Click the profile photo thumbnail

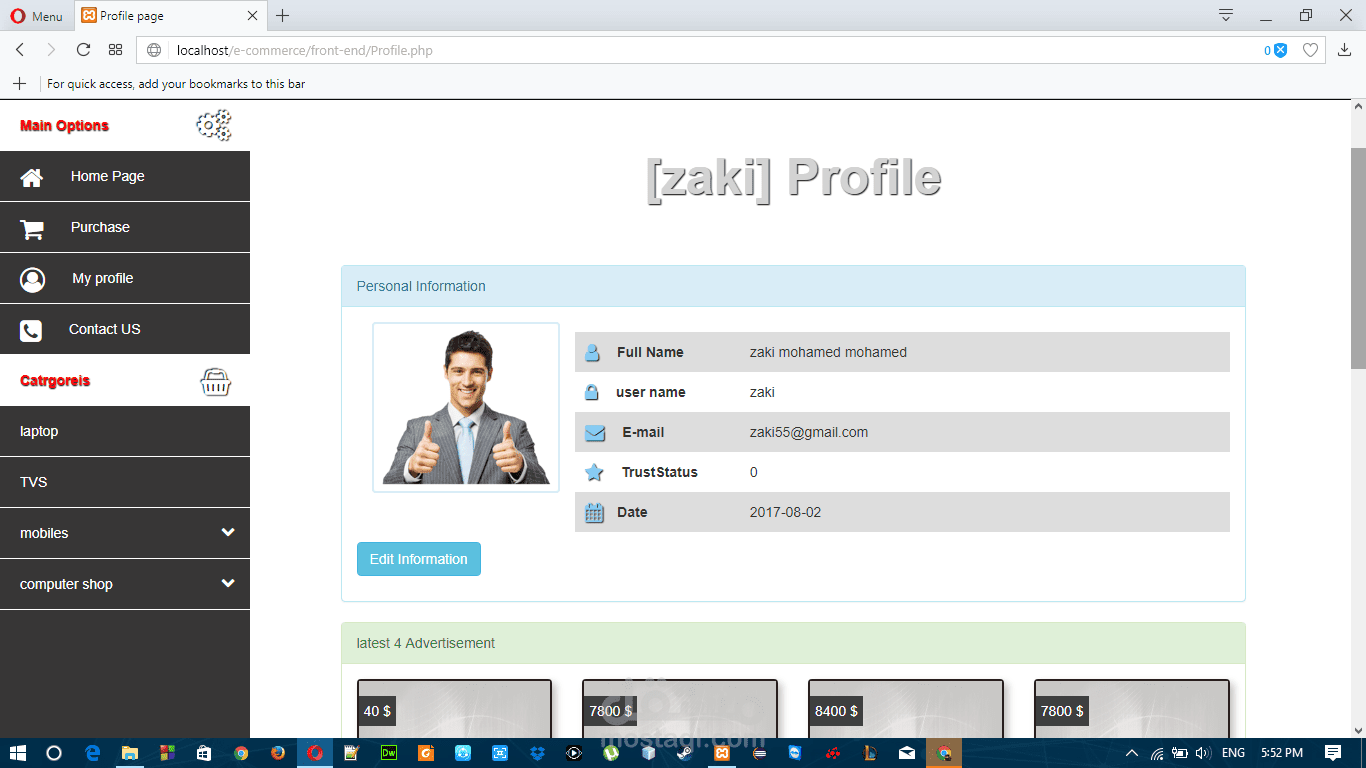tap(466, 407)
